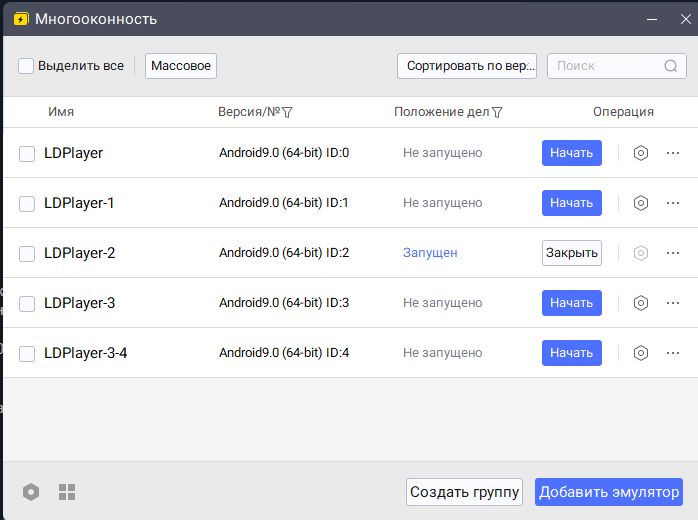Start LDPlayer-3-4 with Начать button
698x520 pixels.
[x=572, y=353]
